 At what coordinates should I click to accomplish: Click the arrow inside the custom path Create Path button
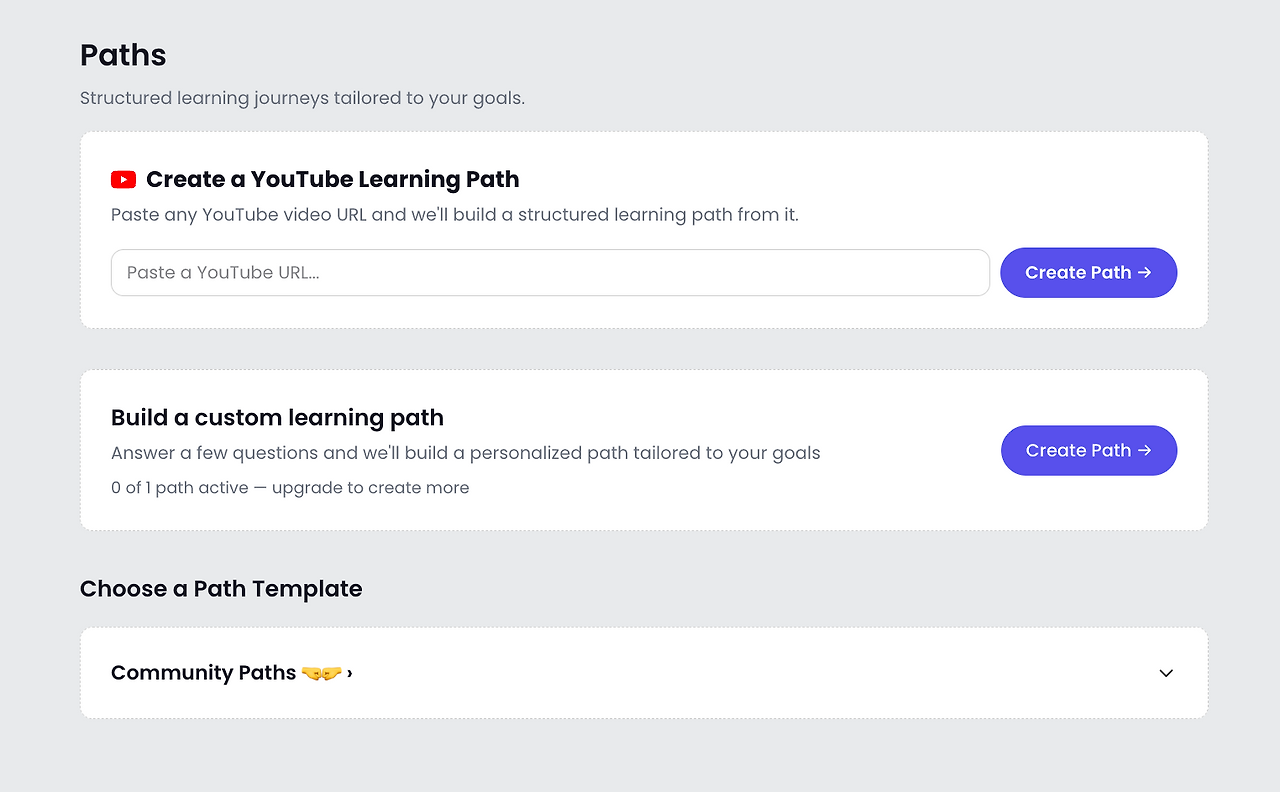click(1145, 451)
